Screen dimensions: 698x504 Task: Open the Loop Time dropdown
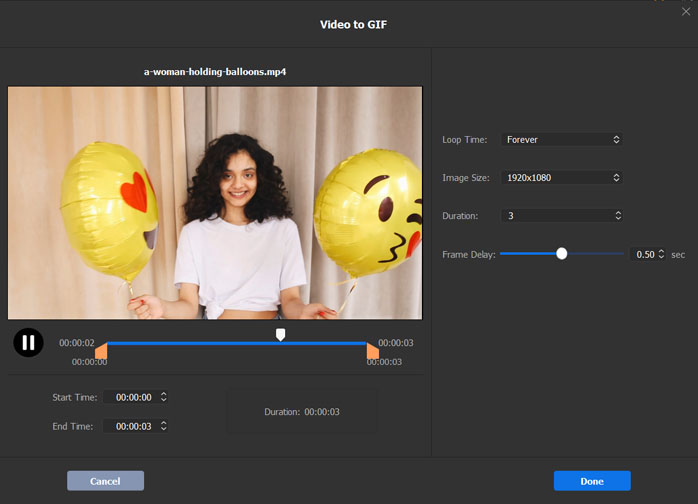[562, 139]
